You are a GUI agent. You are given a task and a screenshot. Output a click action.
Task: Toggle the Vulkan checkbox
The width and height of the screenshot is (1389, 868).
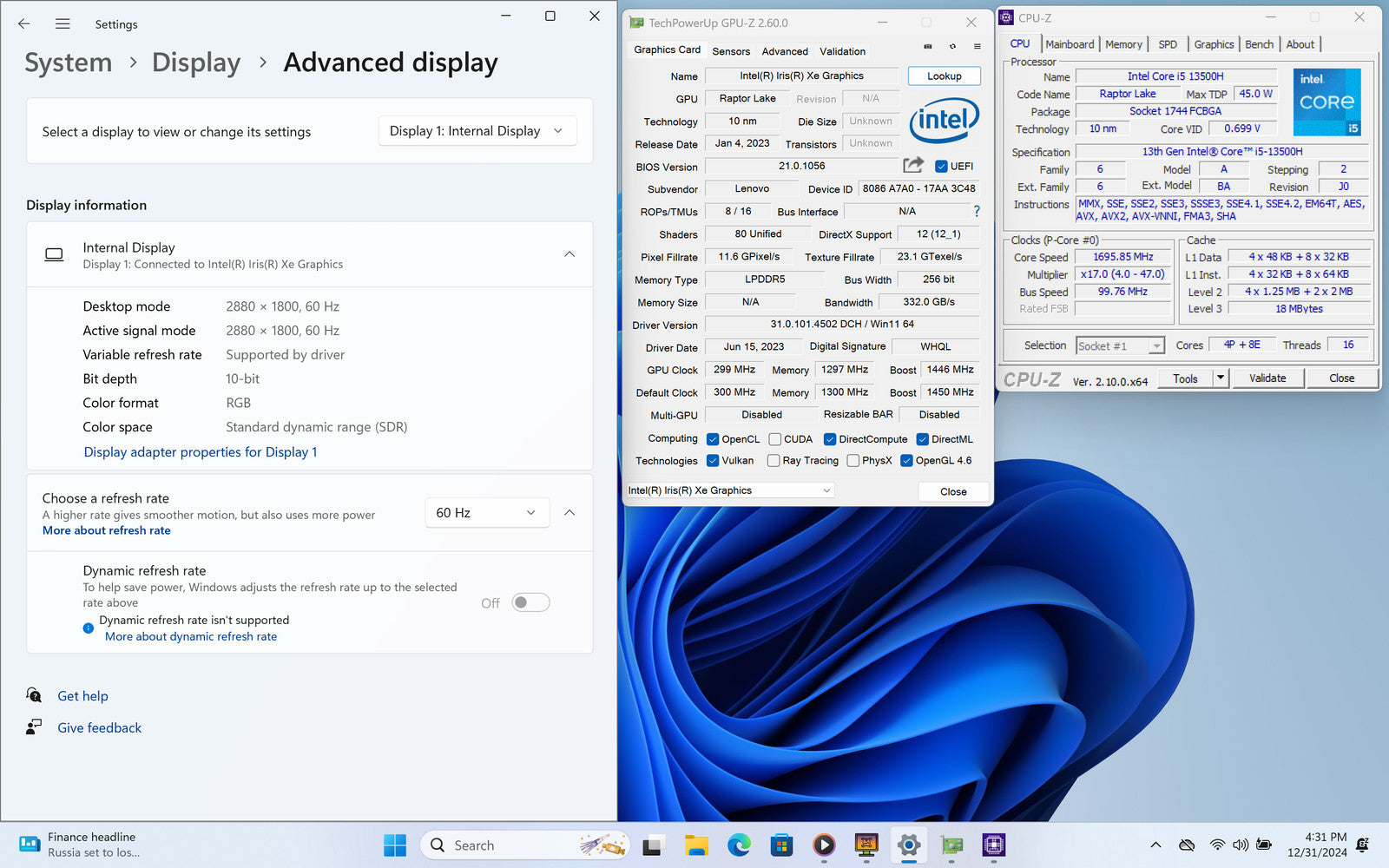coord(713,461)
